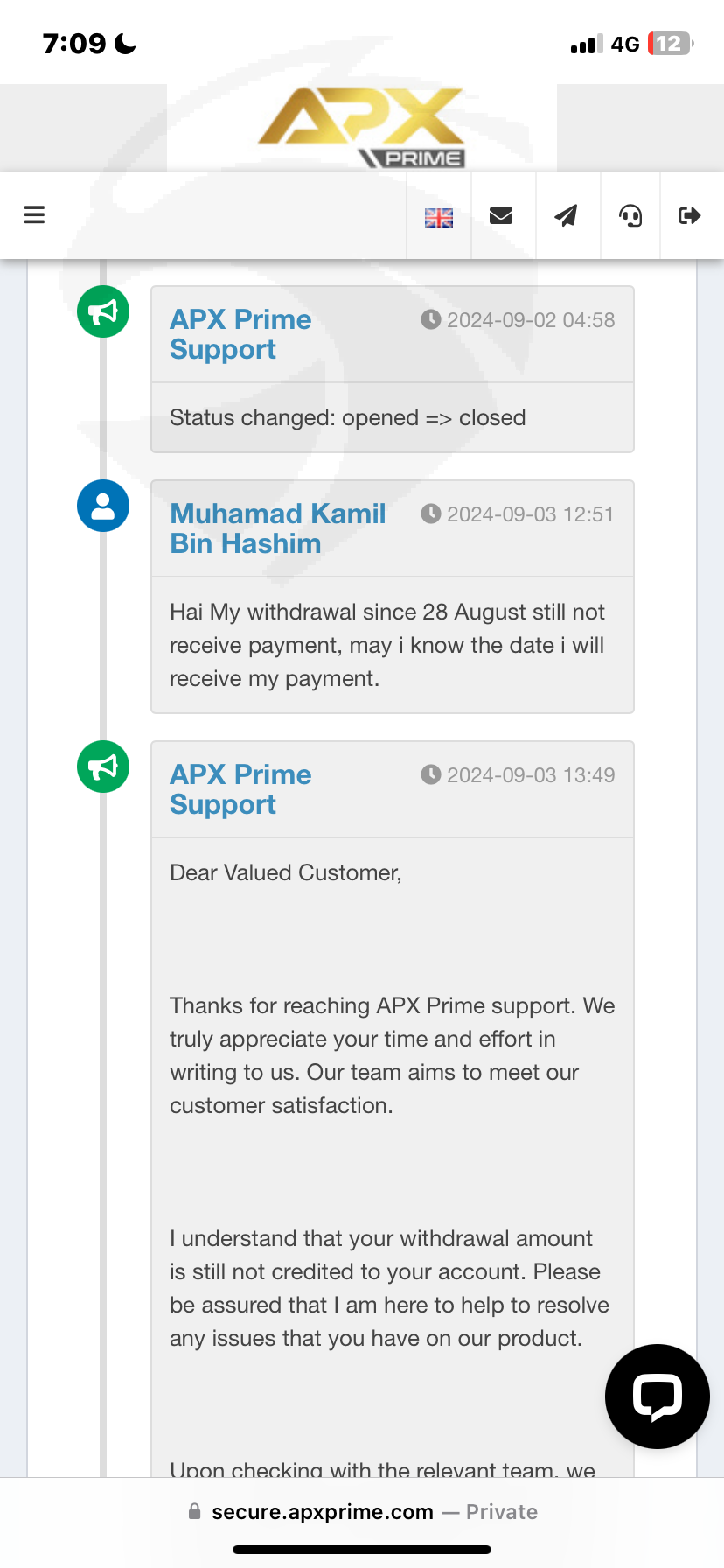Viewport: 724px width, 1568px height.
Task: Open the hamburger navigation menu
Action: coord(34,215)
